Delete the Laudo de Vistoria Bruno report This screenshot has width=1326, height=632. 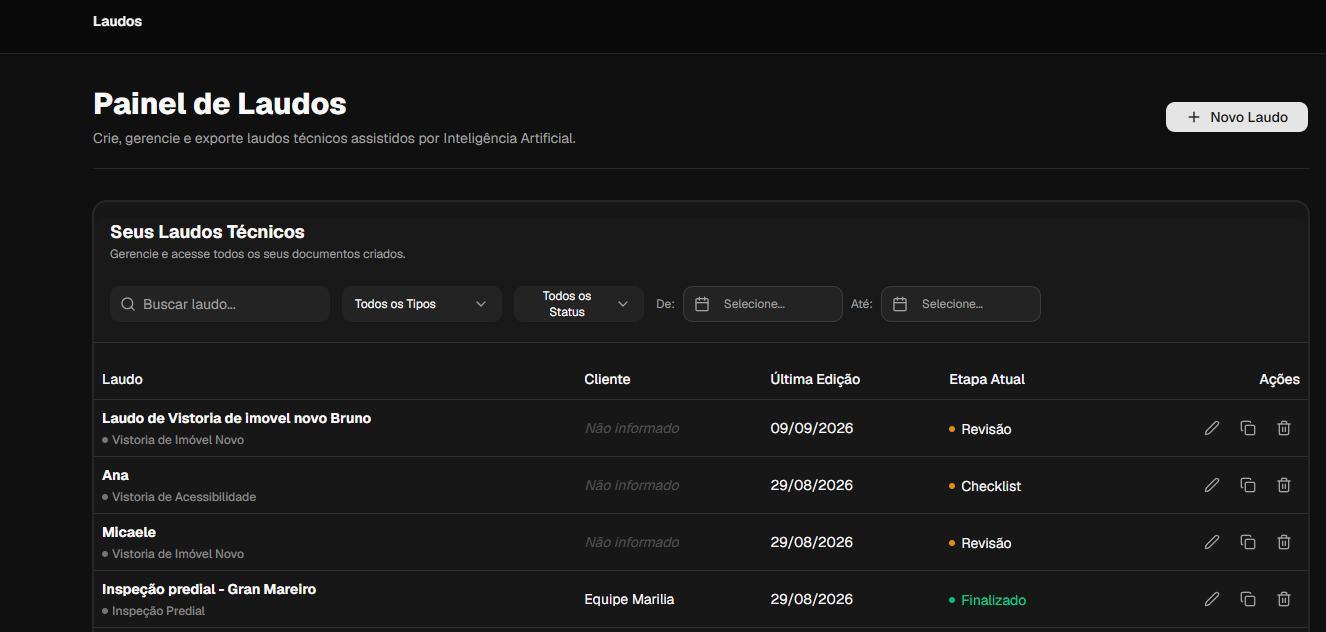(1284, 428)
